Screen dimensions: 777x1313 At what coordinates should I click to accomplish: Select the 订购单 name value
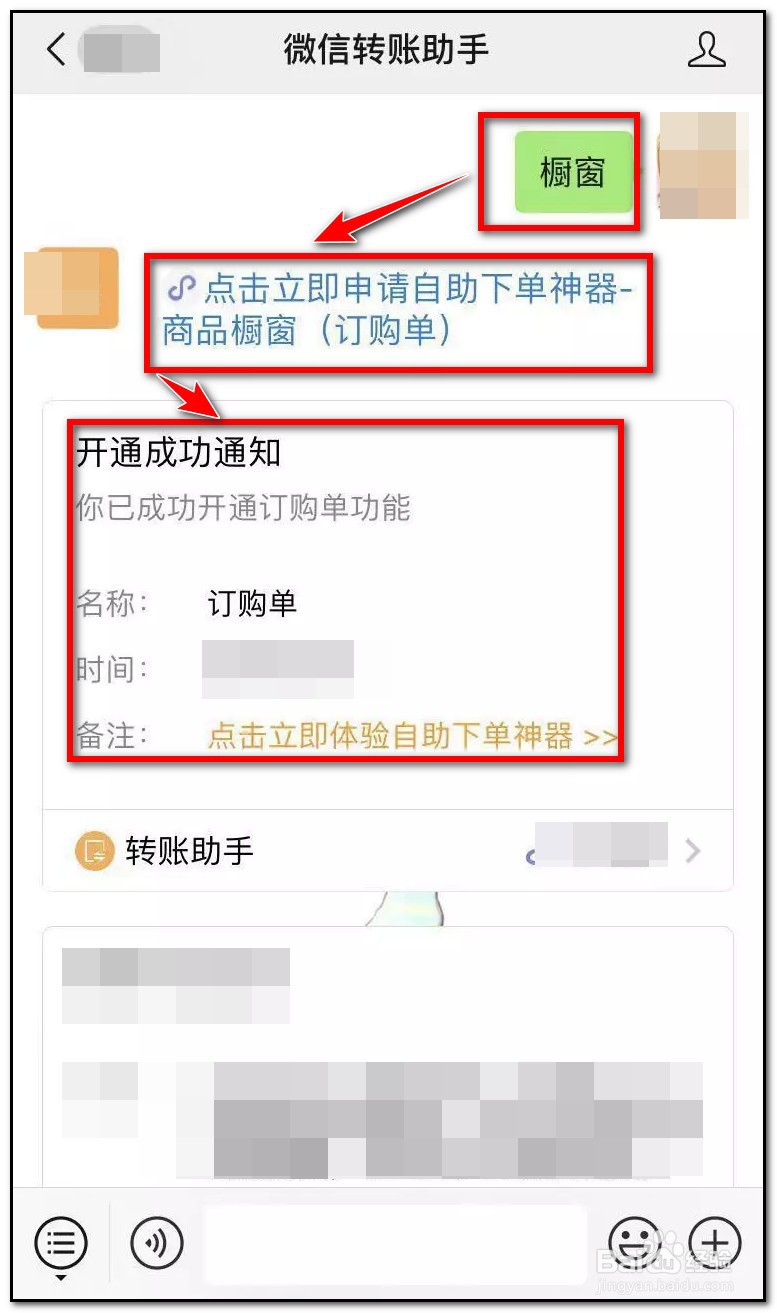pyautogui.click(x=252, y=603)
